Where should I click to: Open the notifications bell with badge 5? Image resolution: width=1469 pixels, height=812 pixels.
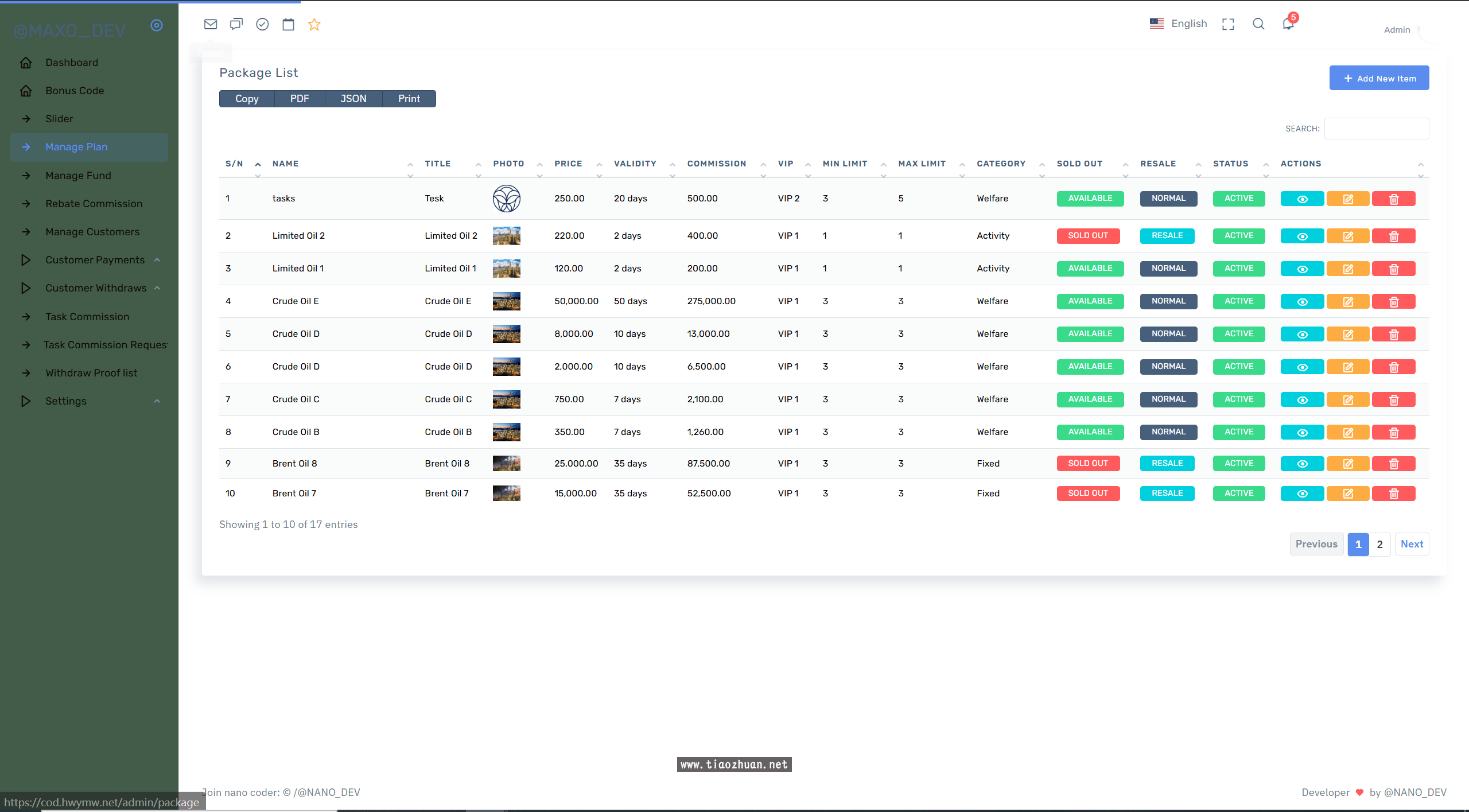click(1288, 24)
